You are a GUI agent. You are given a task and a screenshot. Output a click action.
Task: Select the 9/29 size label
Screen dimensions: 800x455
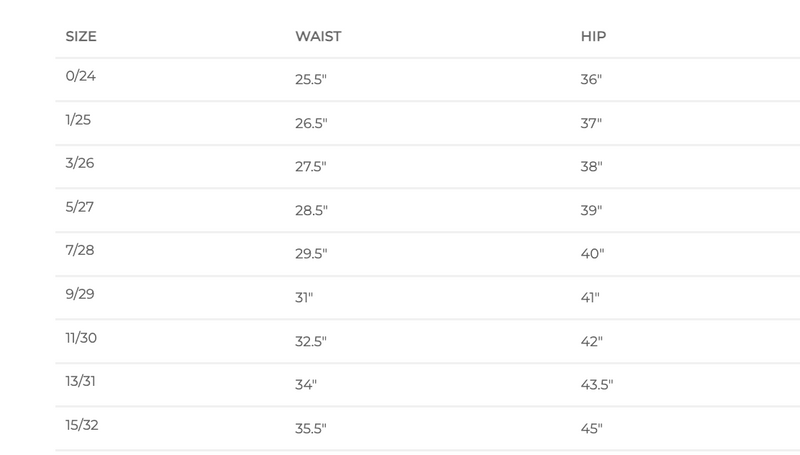pos(80,296)
